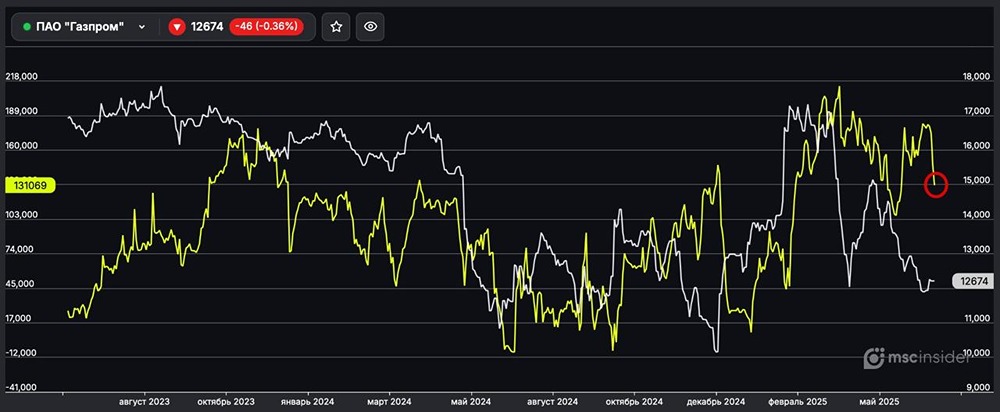Click 11,000 on the right price axis
This screenshot has width=1000, height=412.
click(976, 319)
